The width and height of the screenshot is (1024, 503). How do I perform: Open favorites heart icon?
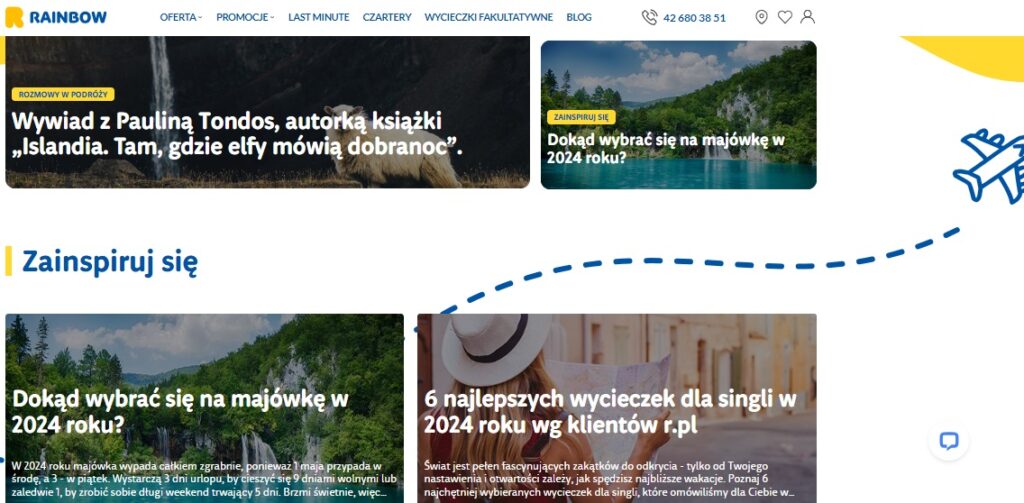pyautogui.click(x=785, y=17)
